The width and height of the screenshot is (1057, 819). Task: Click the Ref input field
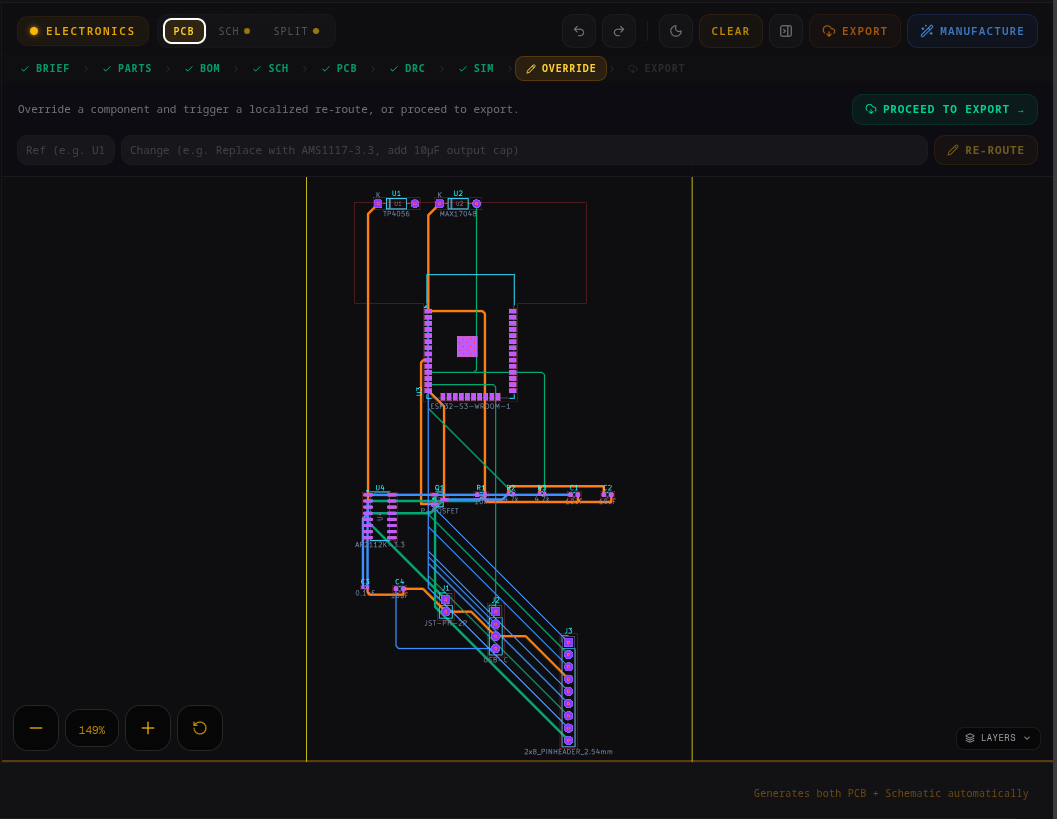click(x=66, y=150)
